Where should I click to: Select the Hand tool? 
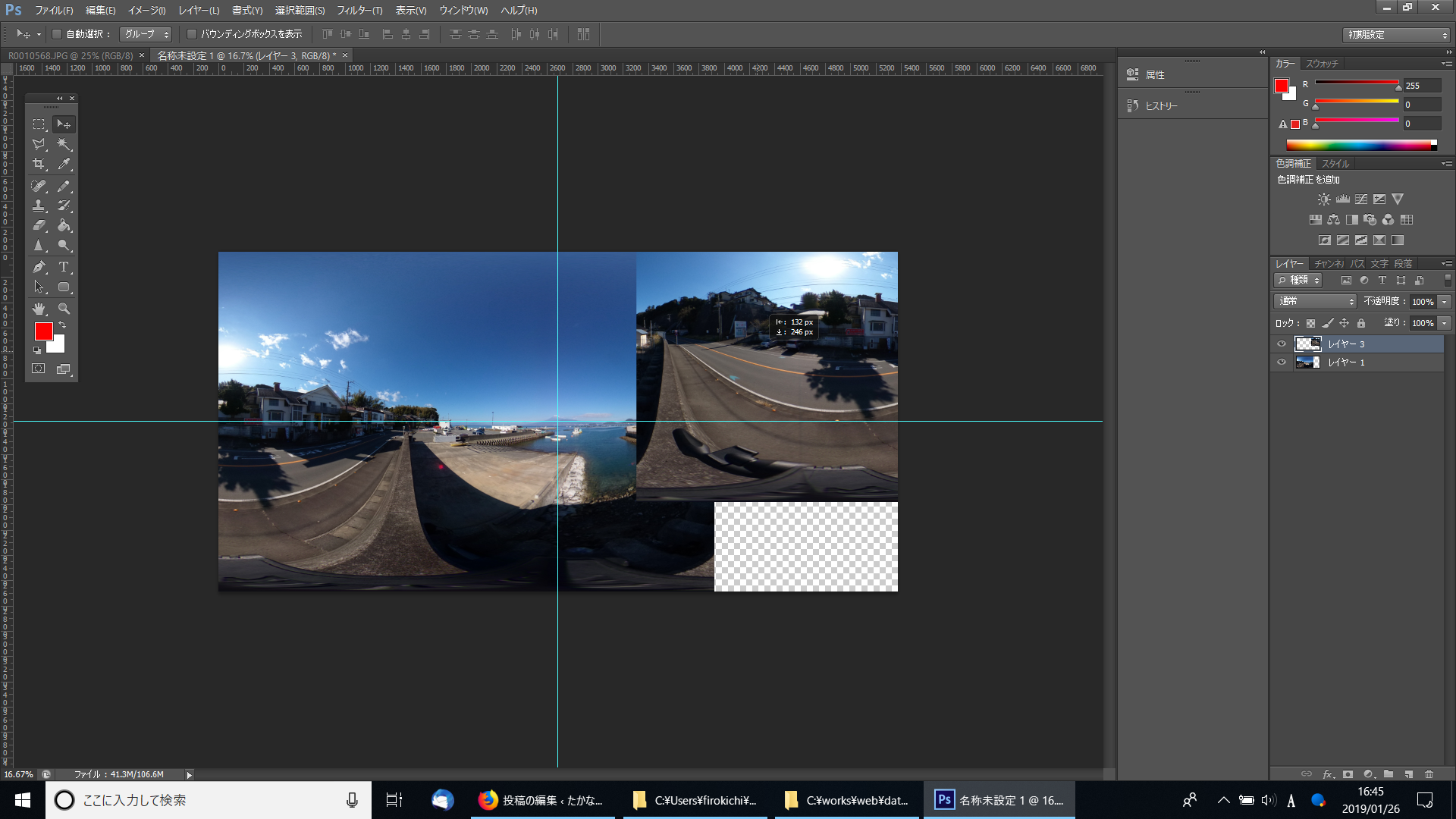pyautogui.click(x=39, y=309)
